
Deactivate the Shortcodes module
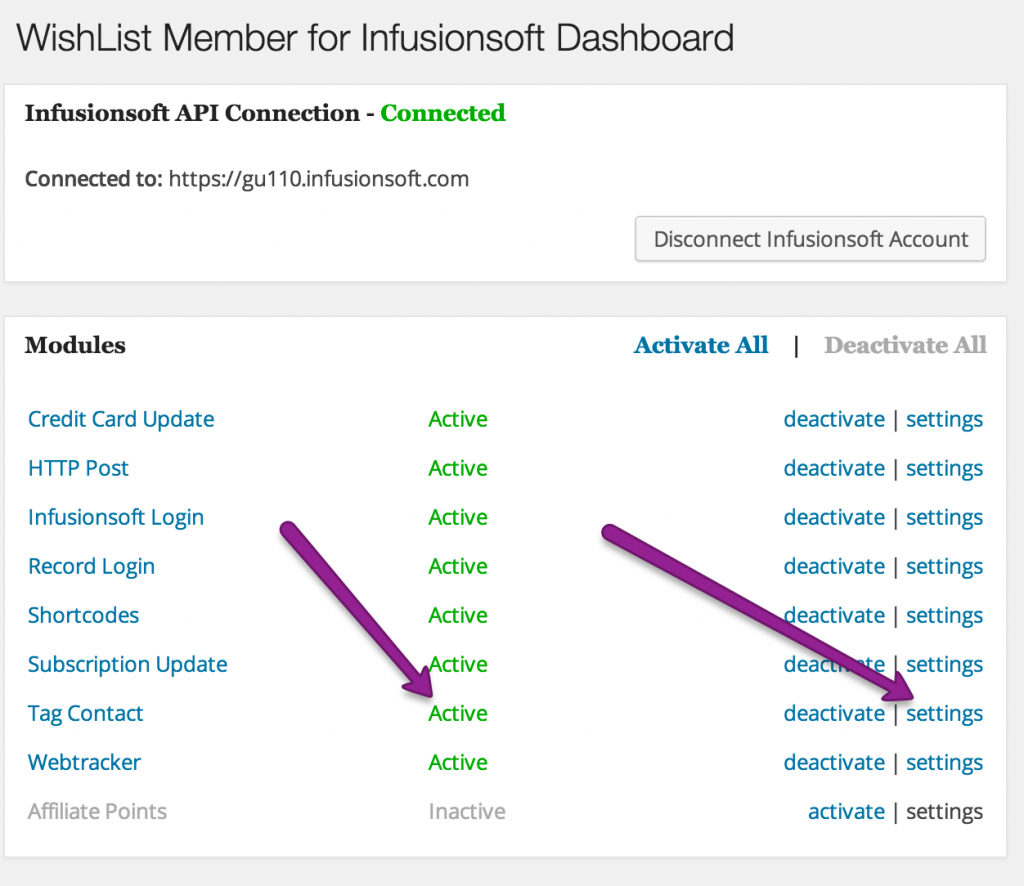(834, 615)
